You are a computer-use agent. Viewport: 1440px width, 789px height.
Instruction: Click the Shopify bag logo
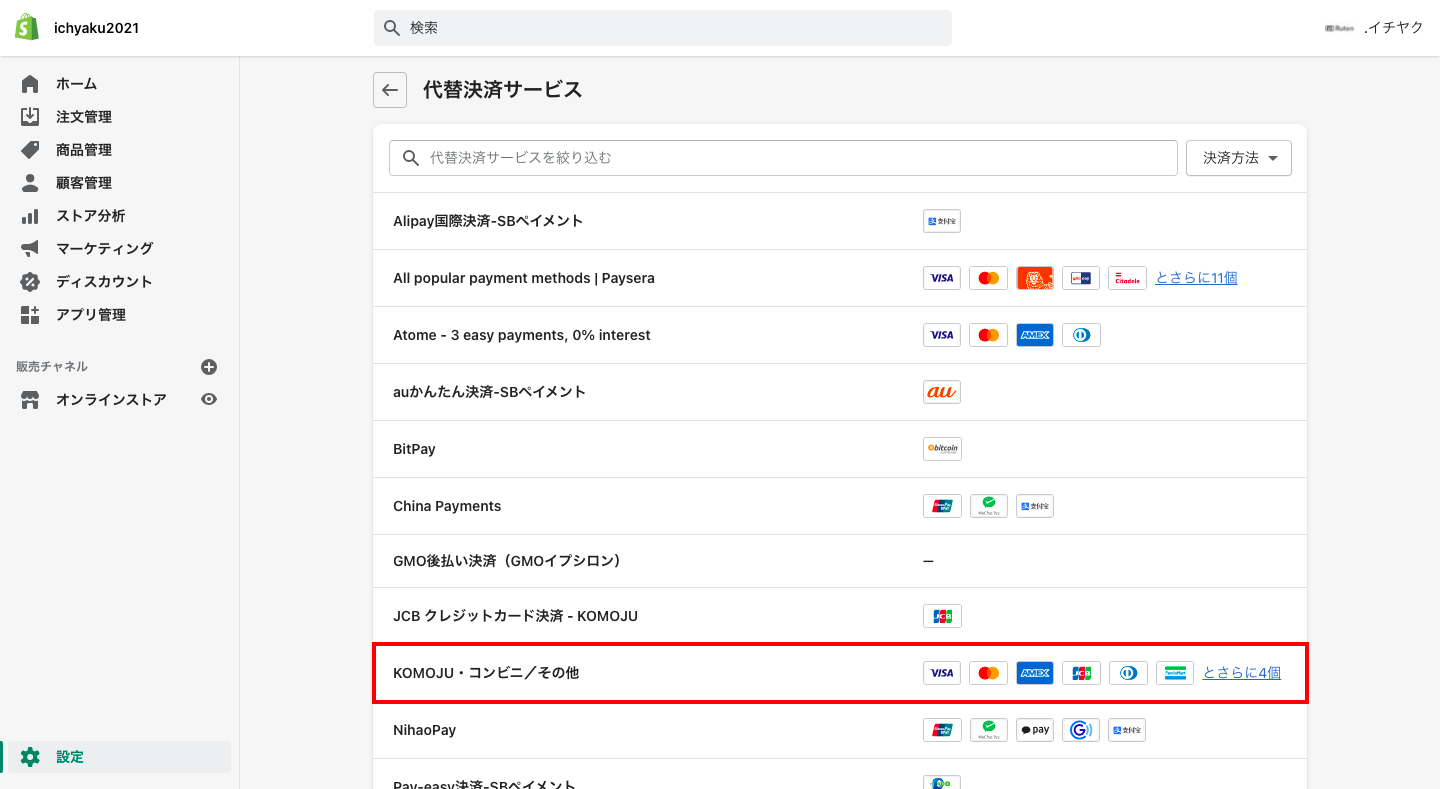tap(27, 28)
